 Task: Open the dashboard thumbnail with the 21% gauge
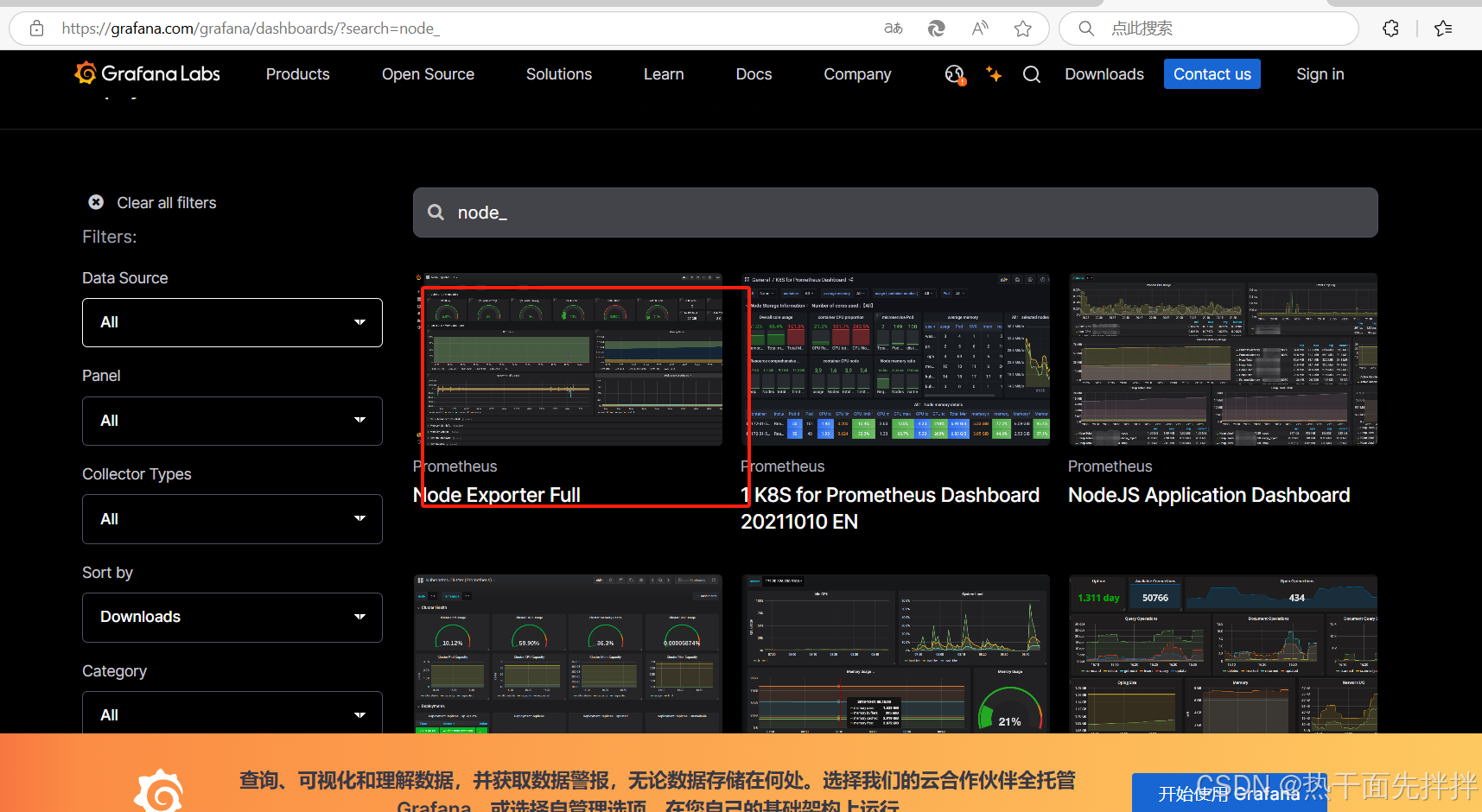[895, 654]
